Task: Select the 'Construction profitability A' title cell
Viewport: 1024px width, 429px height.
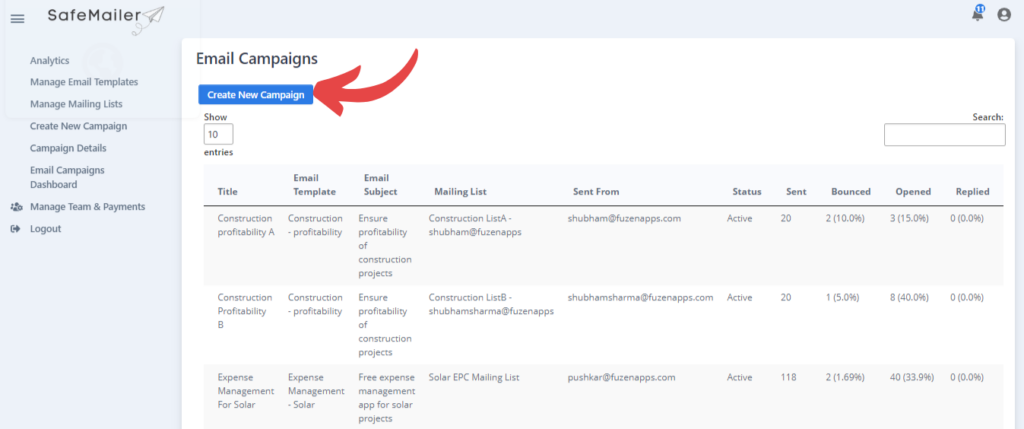Action: [x=246, y=225]
